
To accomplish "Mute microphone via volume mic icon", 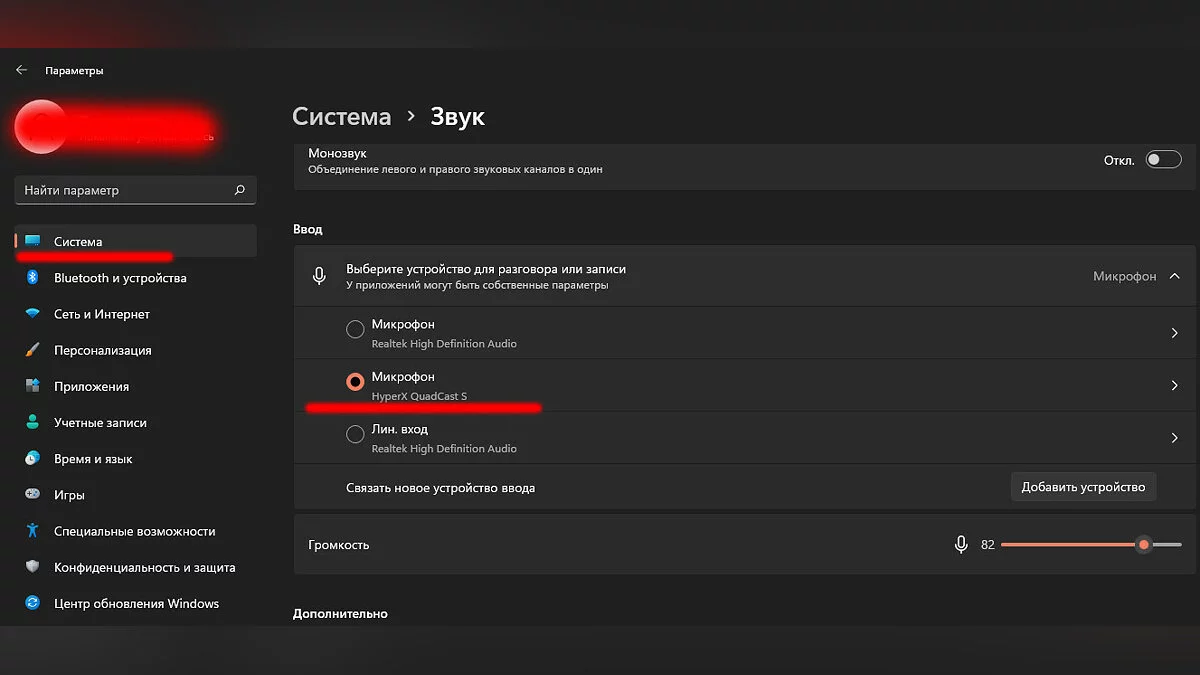I will [x=961, y=545].
